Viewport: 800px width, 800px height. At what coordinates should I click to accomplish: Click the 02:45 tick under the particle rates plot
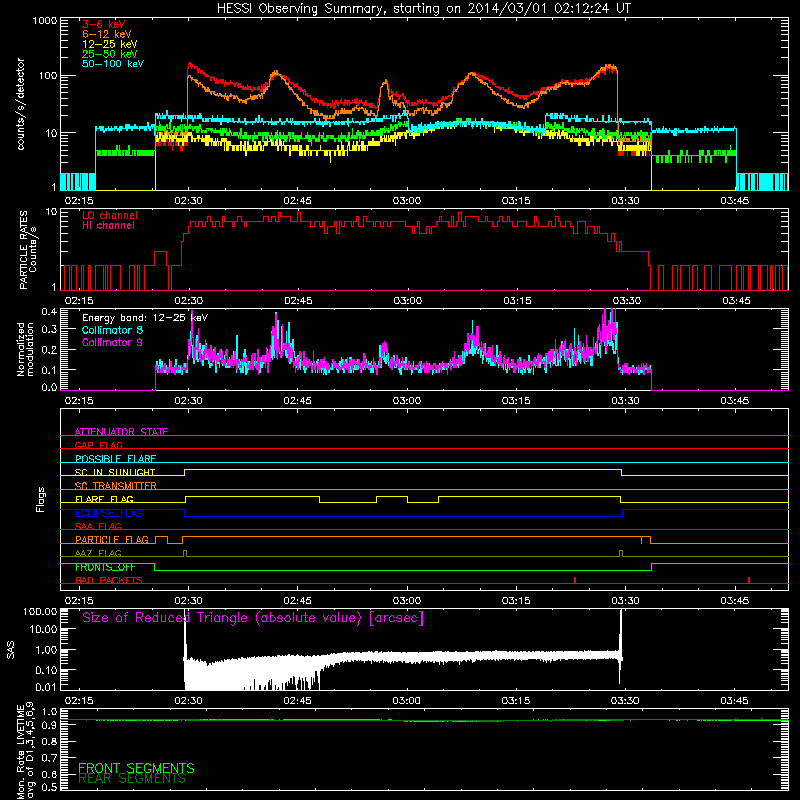(x=298, y=301)
